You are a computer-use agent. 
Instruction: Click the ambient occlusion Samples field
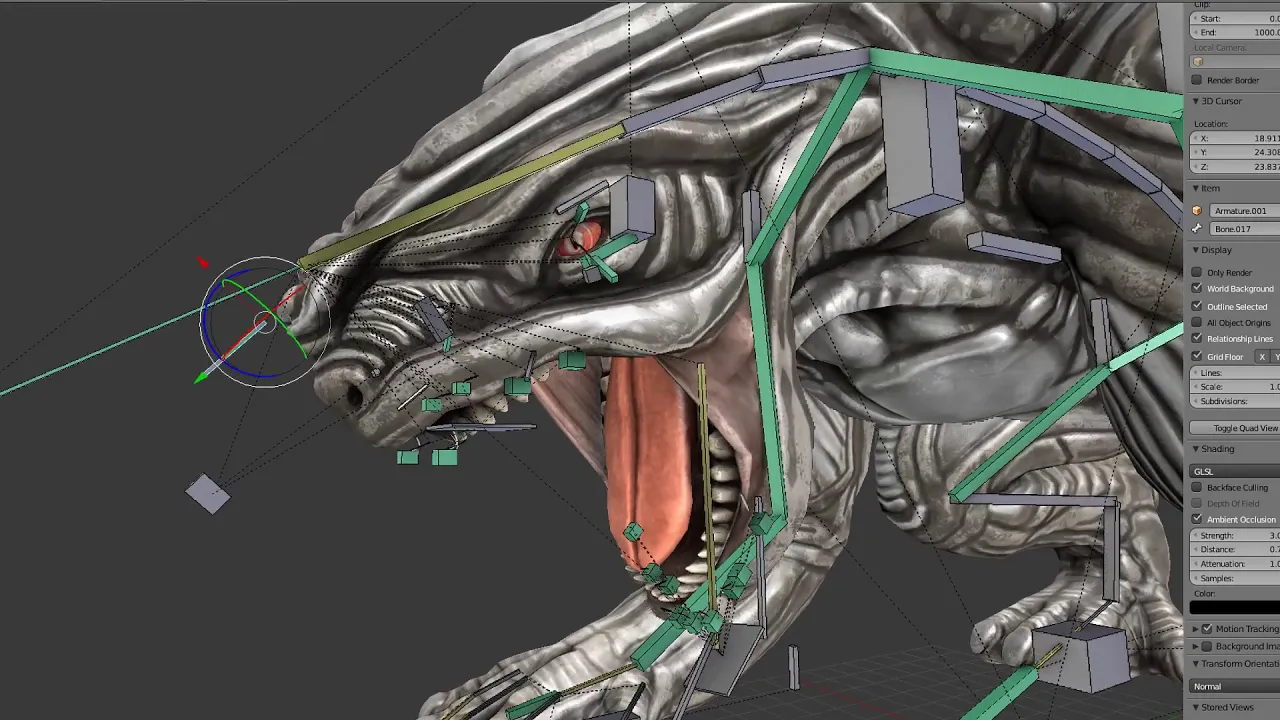[1235, 578]
